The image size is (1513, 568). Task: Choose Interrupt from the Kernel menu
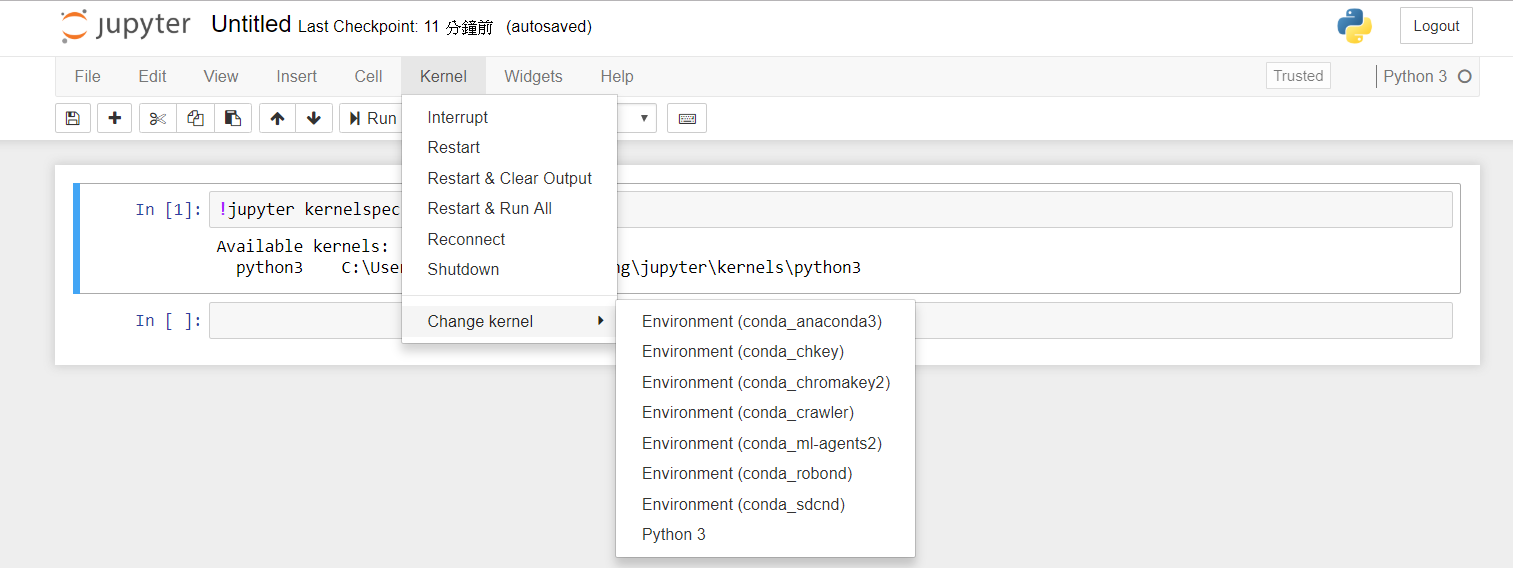click(x=509, y=117)
